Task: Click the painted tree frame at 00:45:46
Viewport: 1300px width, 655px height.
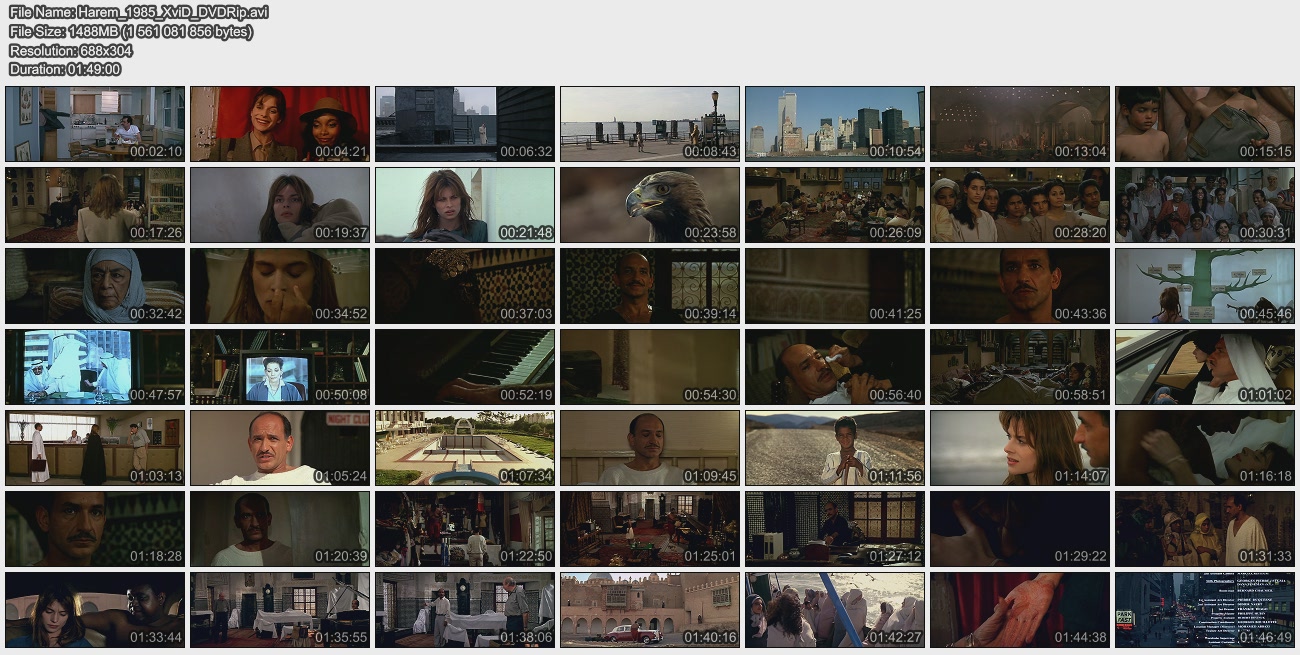Action: click(1205, 286)
